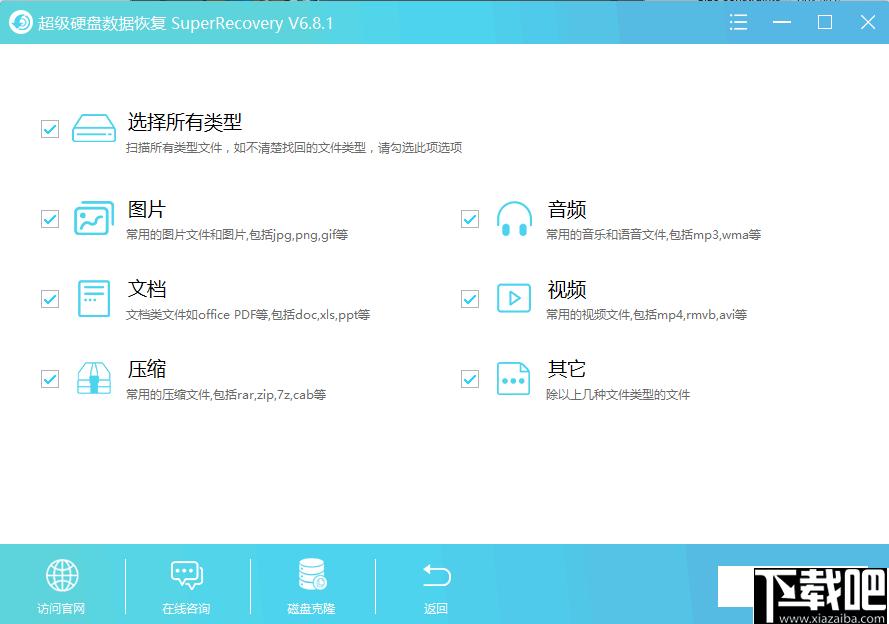This screenshot has height=624, width=889.
Task: Minimize the SuperRecovery window
Action: tap(782, 23)
